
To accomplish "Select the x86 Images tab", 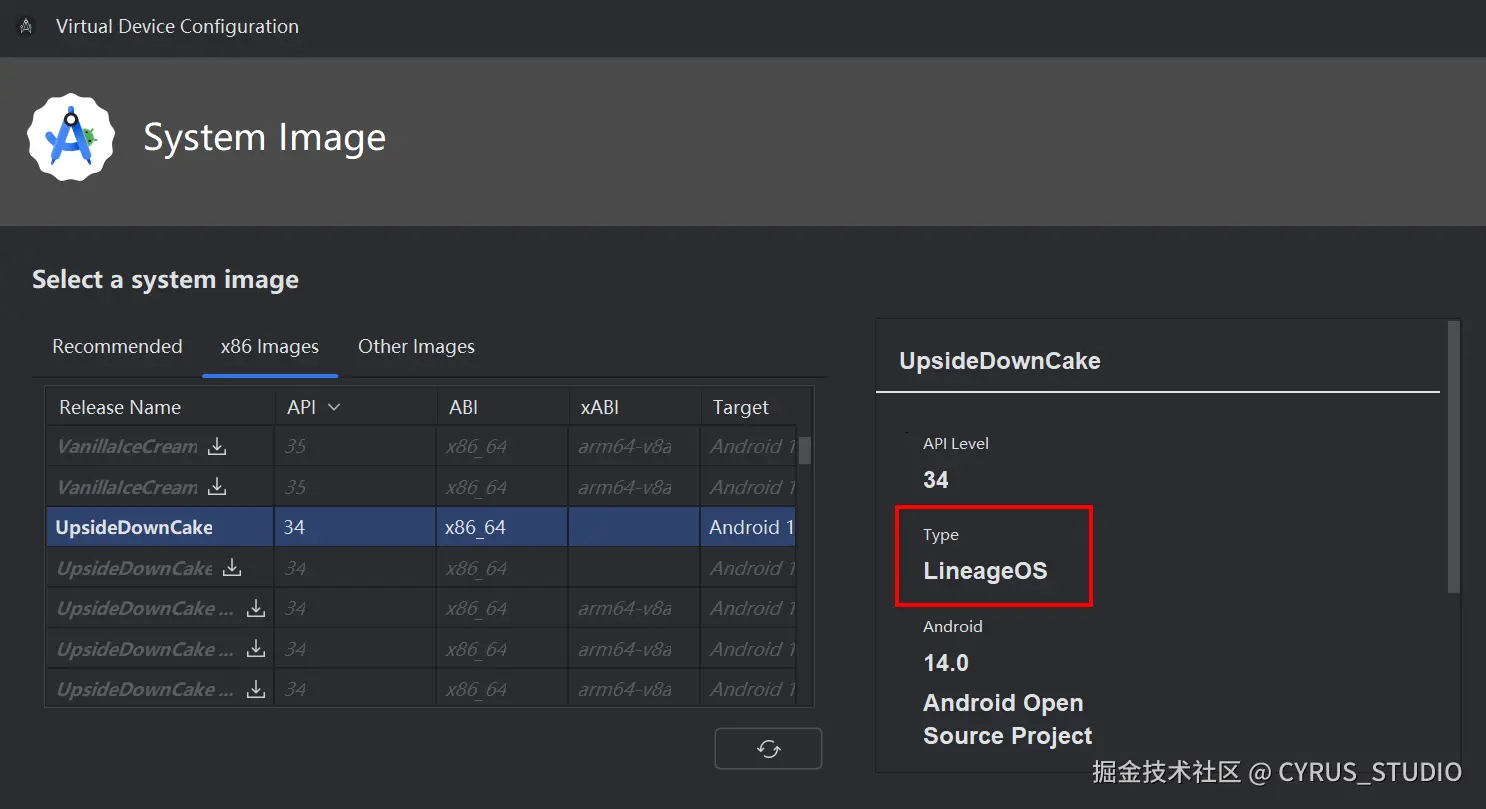I will pos(269,347).
